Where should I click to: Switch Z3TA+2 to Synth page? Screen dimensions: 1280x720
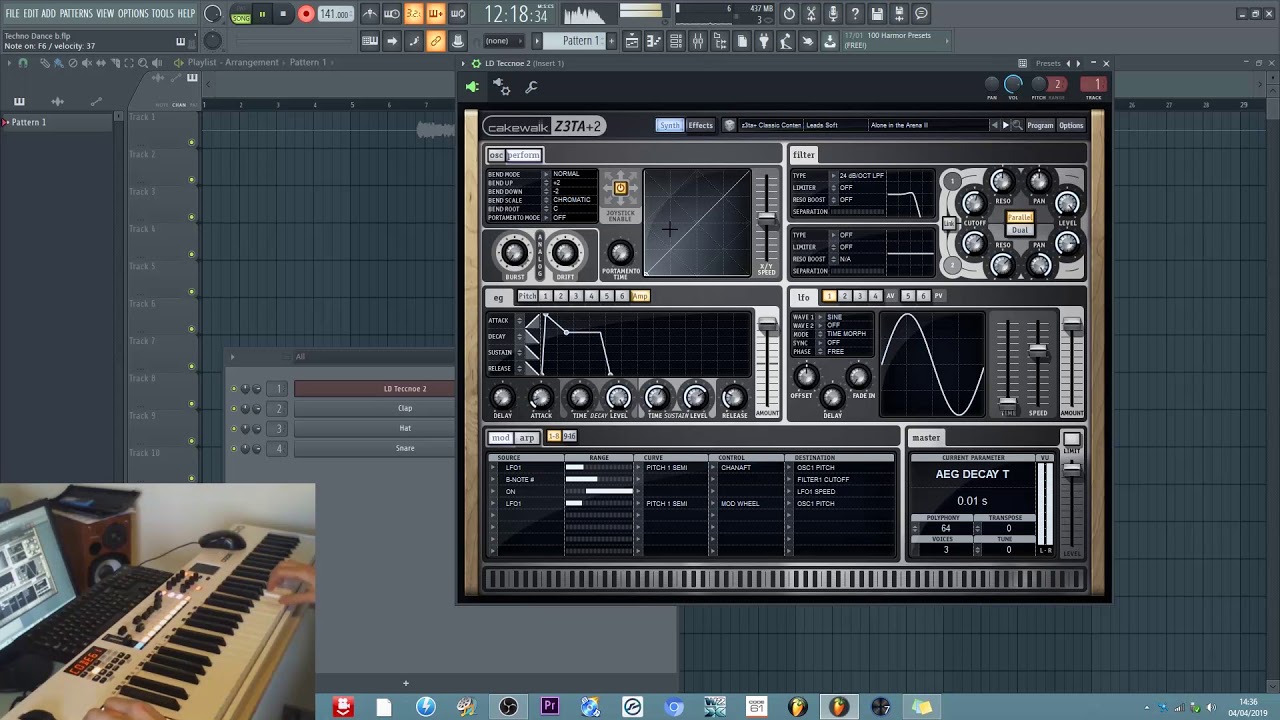669,125
